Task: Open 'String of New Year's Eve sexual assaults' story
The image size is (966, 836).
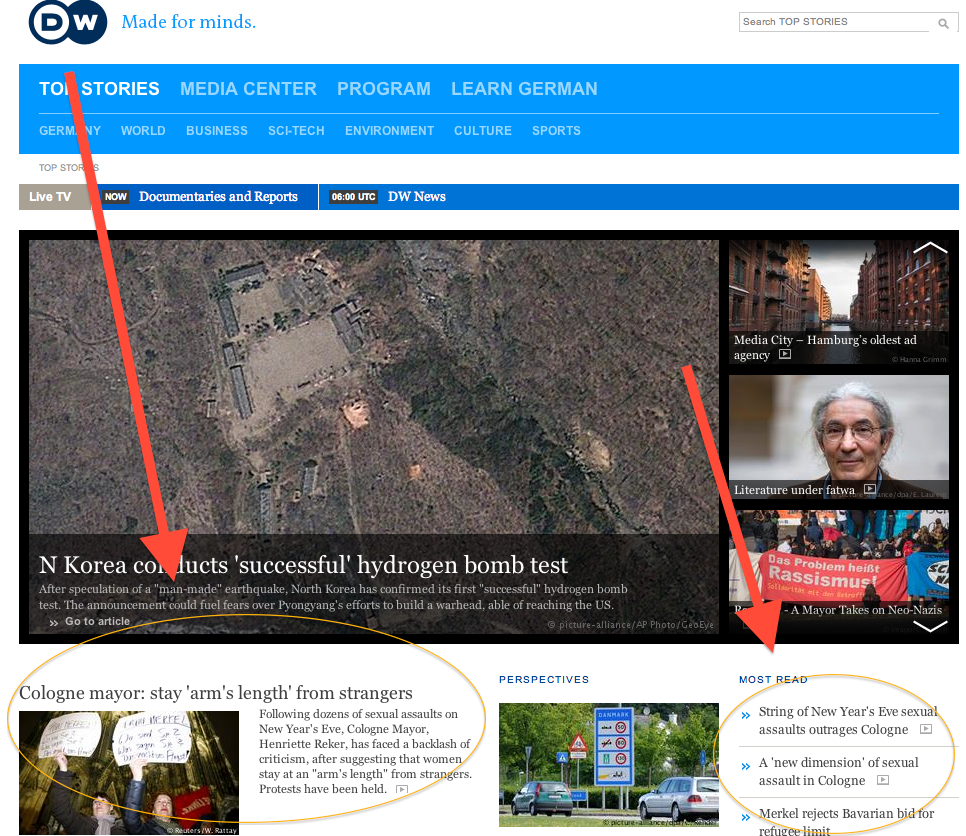Action: click(x=848, y=721)
